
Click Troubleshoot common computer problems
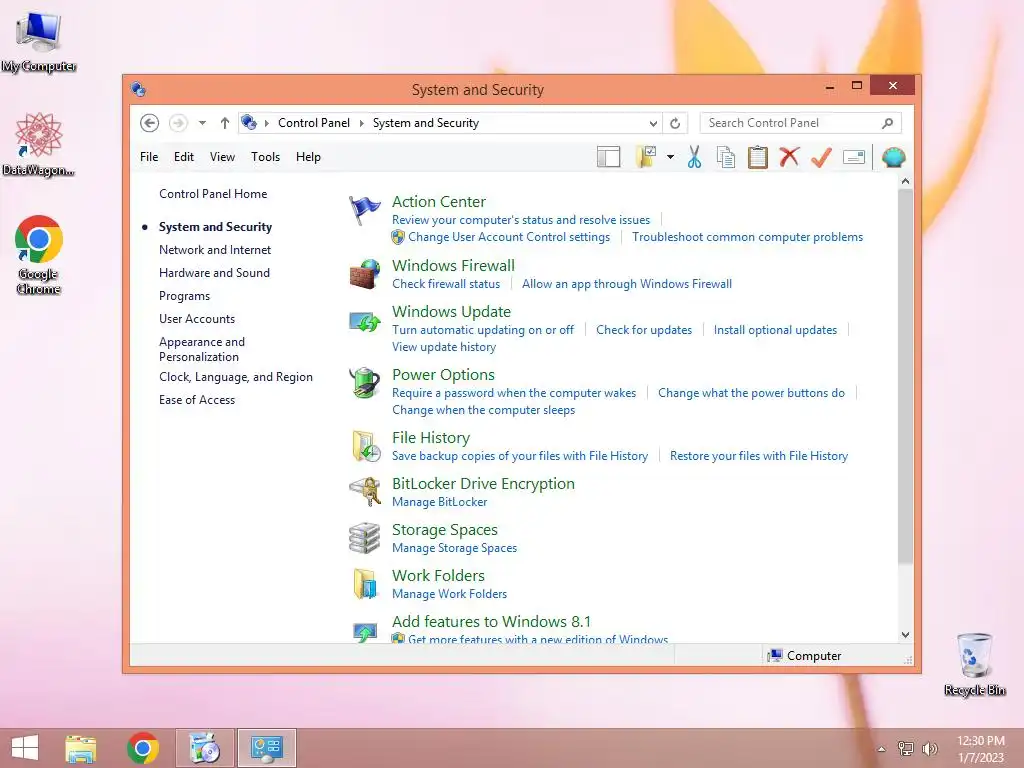(x=747, y=237)
